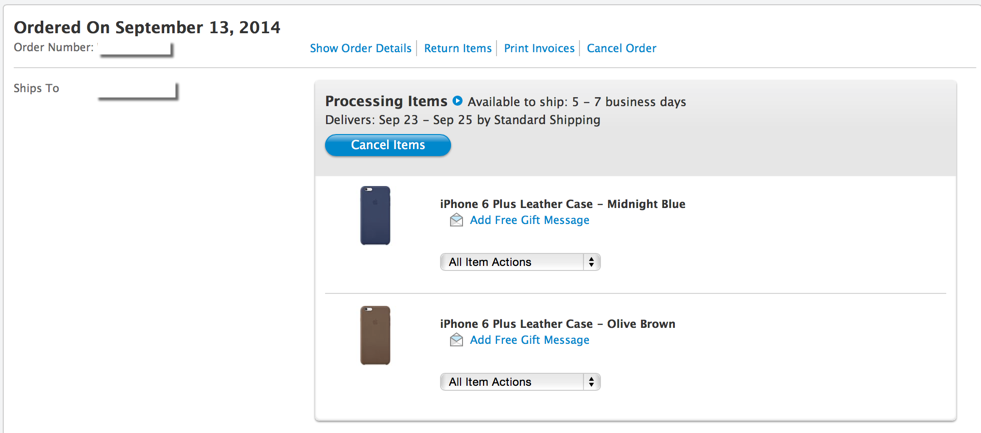Click the Cancel Order link
This screenshot has width=981, height=433.
(x=621, y=48)
